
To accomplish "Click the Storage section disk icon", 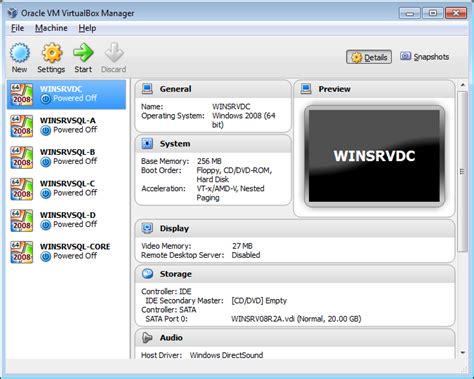I will click(147, 274).
